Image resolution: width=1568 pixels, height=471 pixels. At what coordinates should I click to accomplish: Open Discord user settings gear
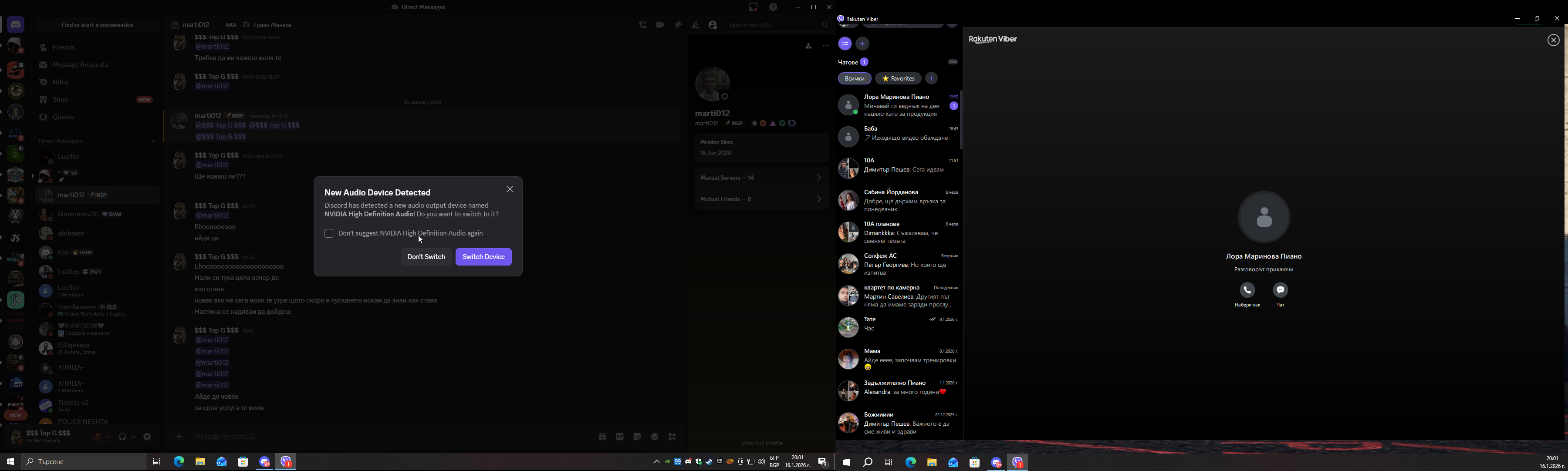147,437
